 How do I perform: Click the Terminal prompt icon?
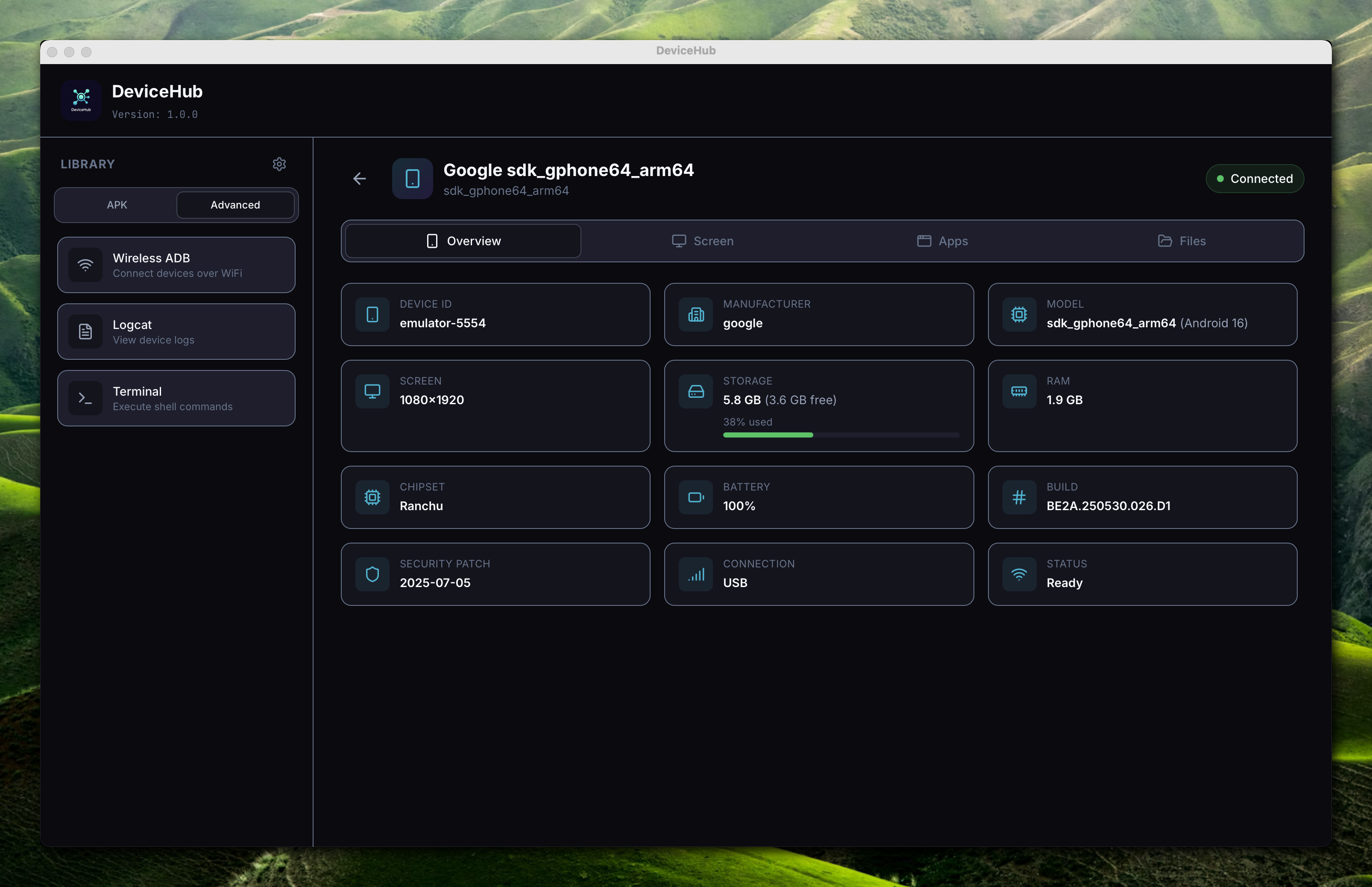(85, 398)
